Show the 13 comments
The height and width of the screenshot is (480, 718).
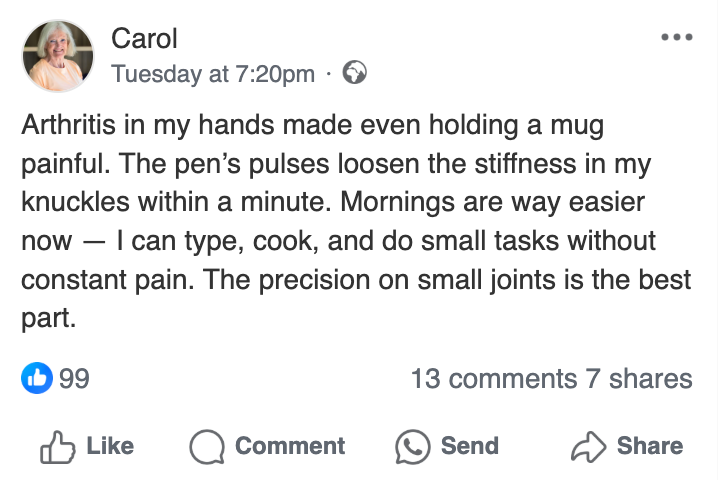[x=494, y=379]
